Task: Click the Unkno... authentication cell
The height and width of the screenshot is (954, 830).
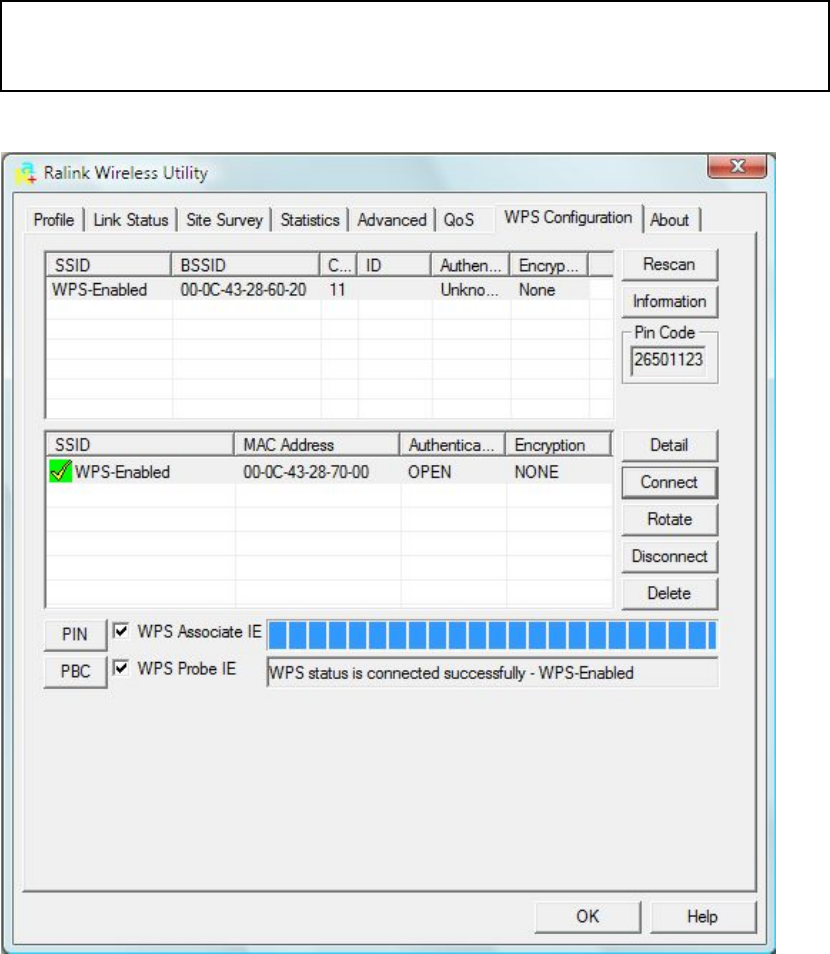Action: click(x=469, y=290)
